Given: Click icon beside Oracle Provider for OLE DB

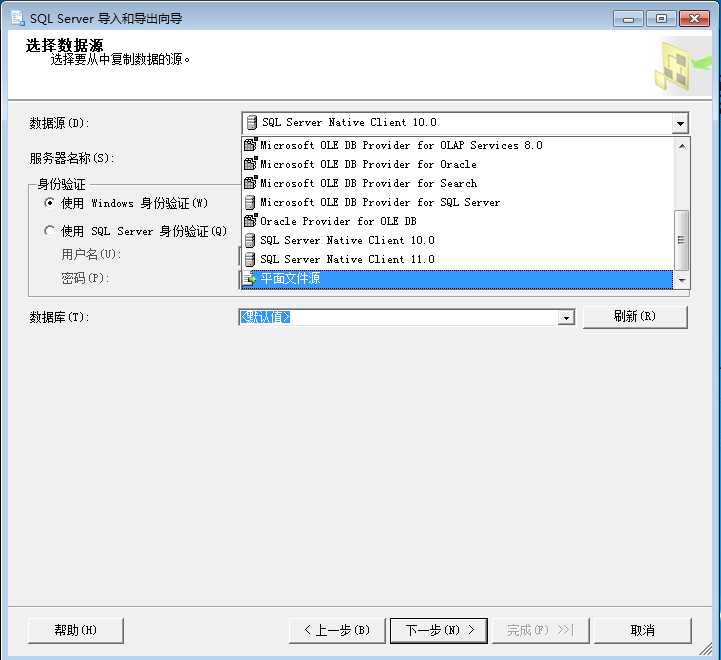Looking at the screenshot, I should point(250,221).
